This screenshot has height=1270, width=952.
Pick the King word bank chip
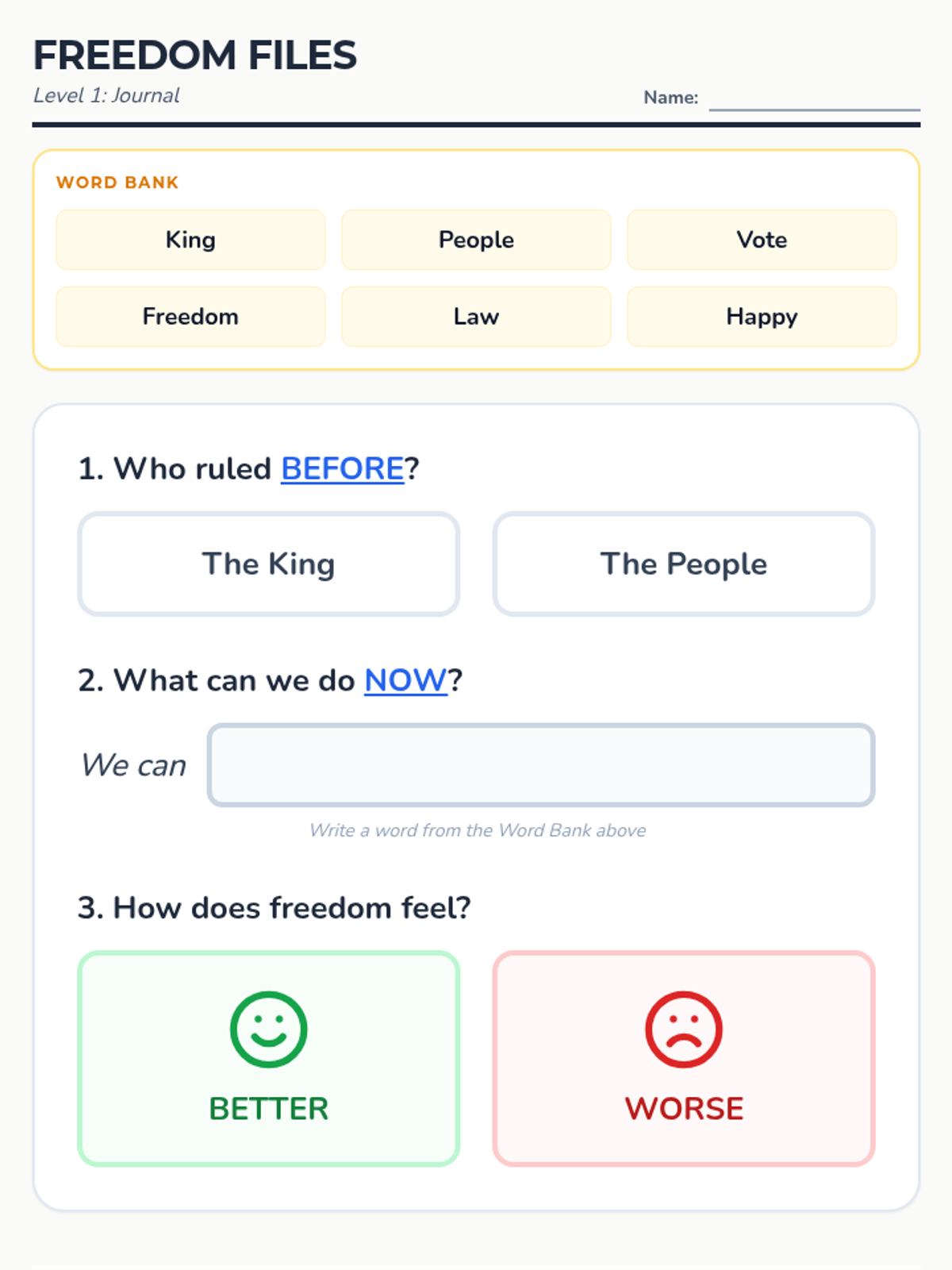pyautogui.click(x=190, y=240)
